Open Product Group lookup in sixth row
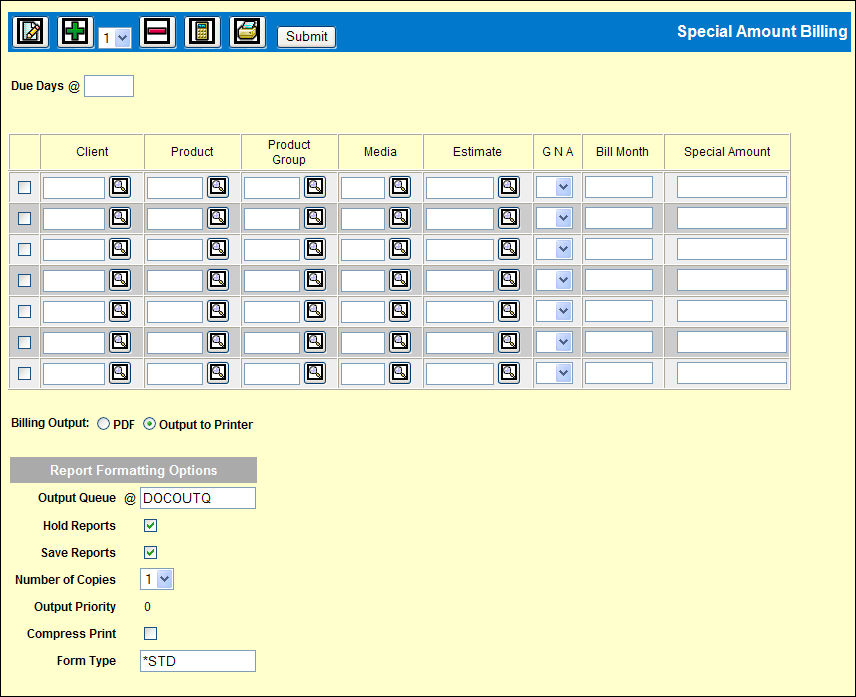This screenshot has height=697, width=856. tap(315, 342)
